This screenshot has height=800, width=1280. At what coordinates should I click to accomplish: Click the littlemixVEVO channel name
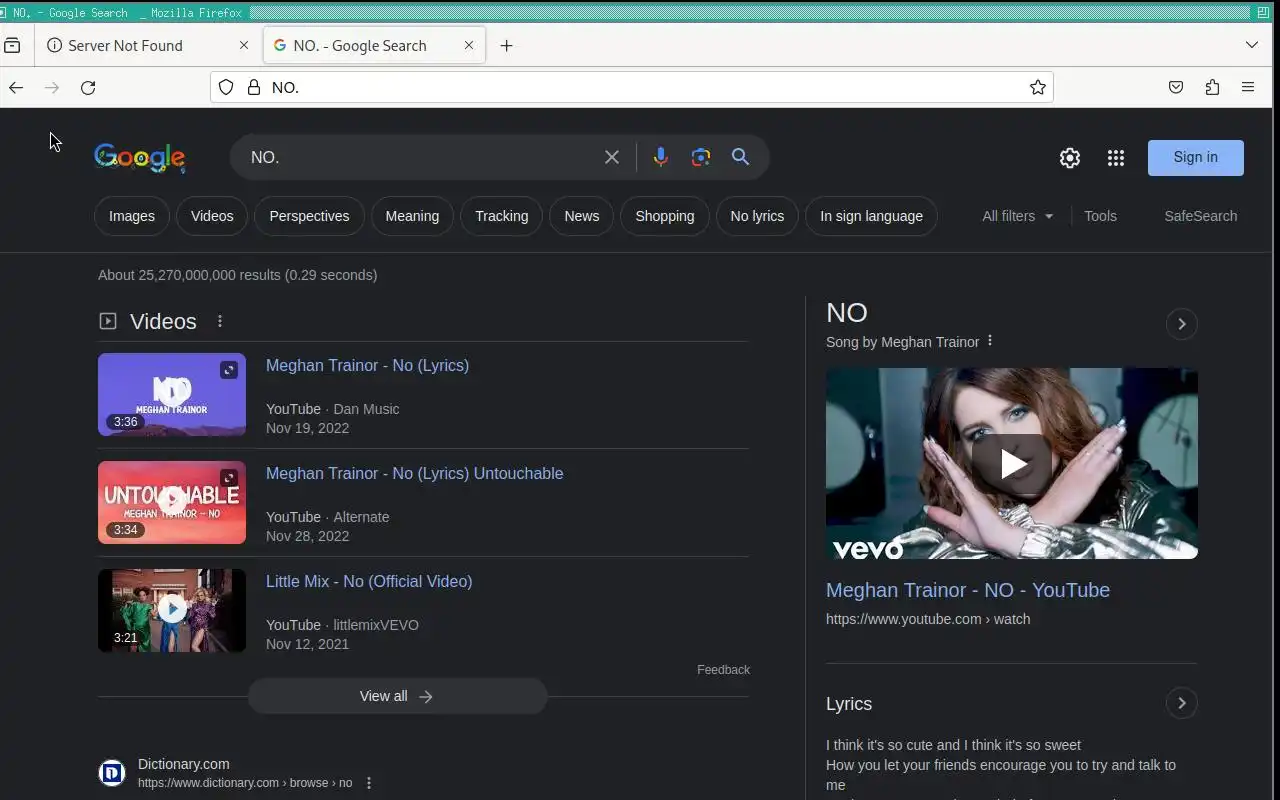tap(376, 625)
